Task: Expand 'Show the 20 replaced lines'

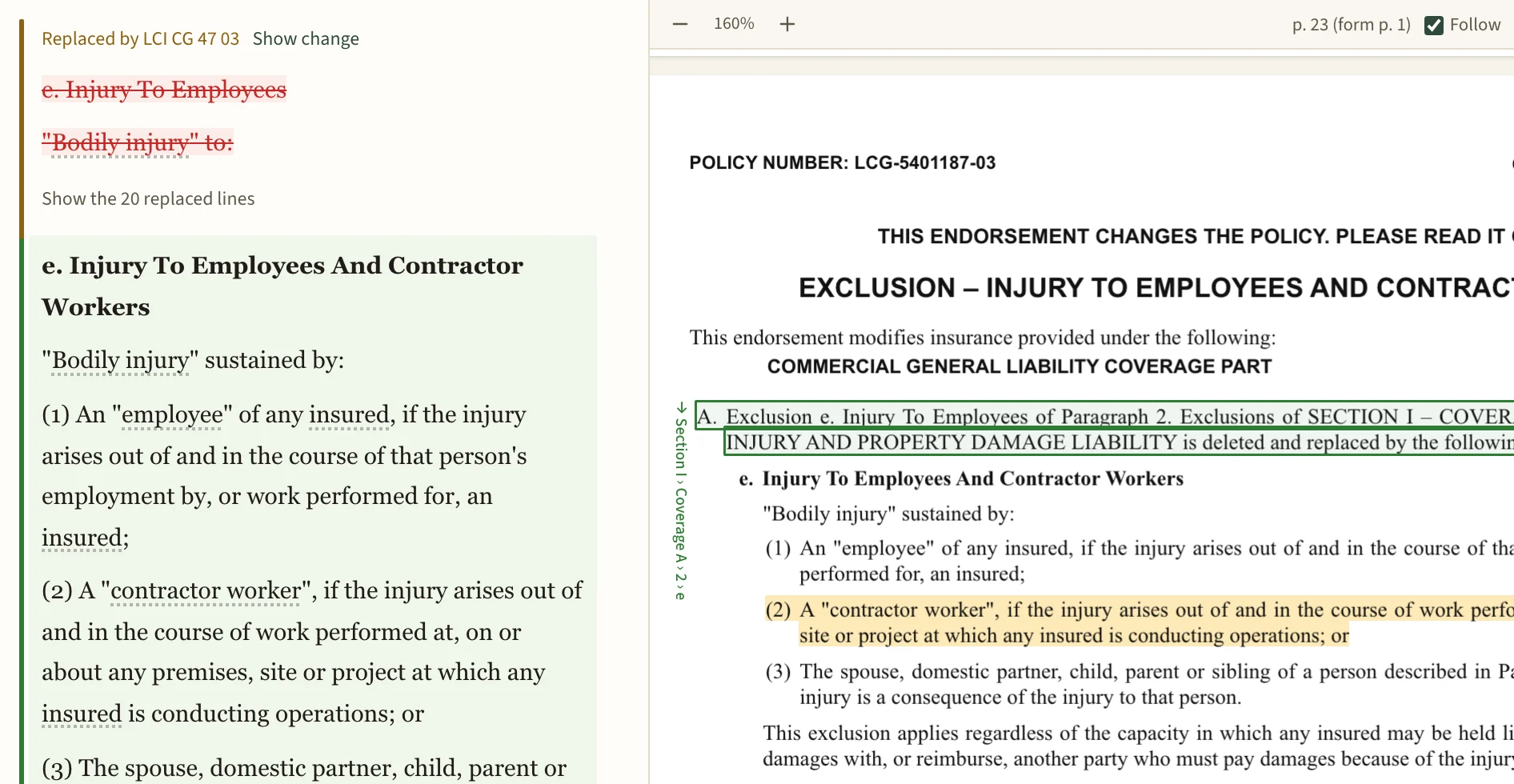Action: (148, 198)
